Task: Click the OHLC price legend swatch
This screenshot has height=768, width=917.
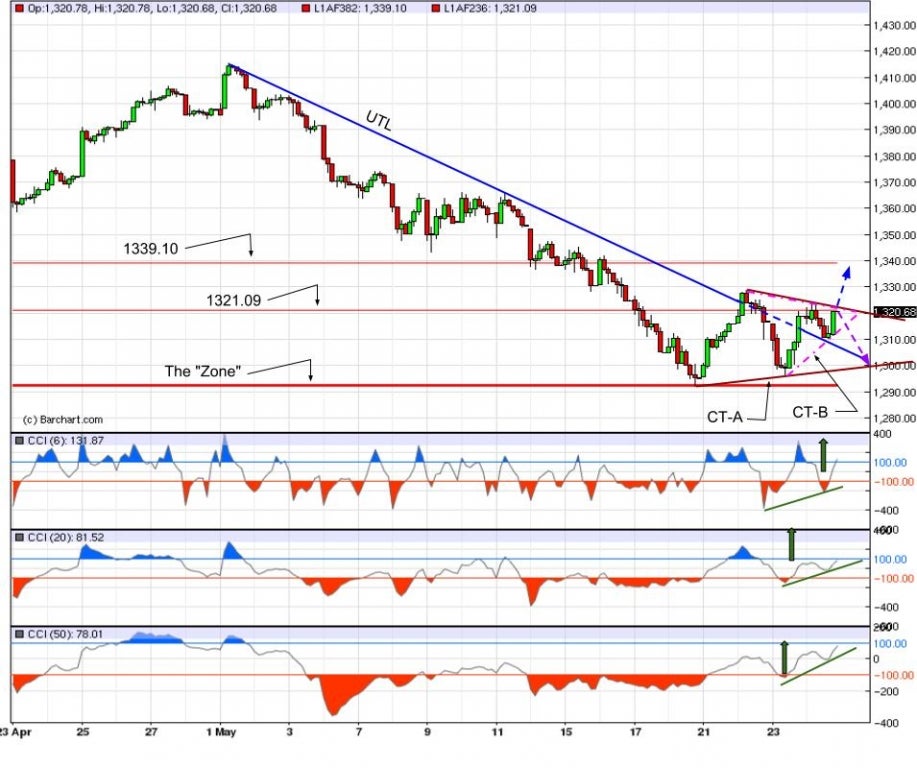Action: click(x=20, y=9)
